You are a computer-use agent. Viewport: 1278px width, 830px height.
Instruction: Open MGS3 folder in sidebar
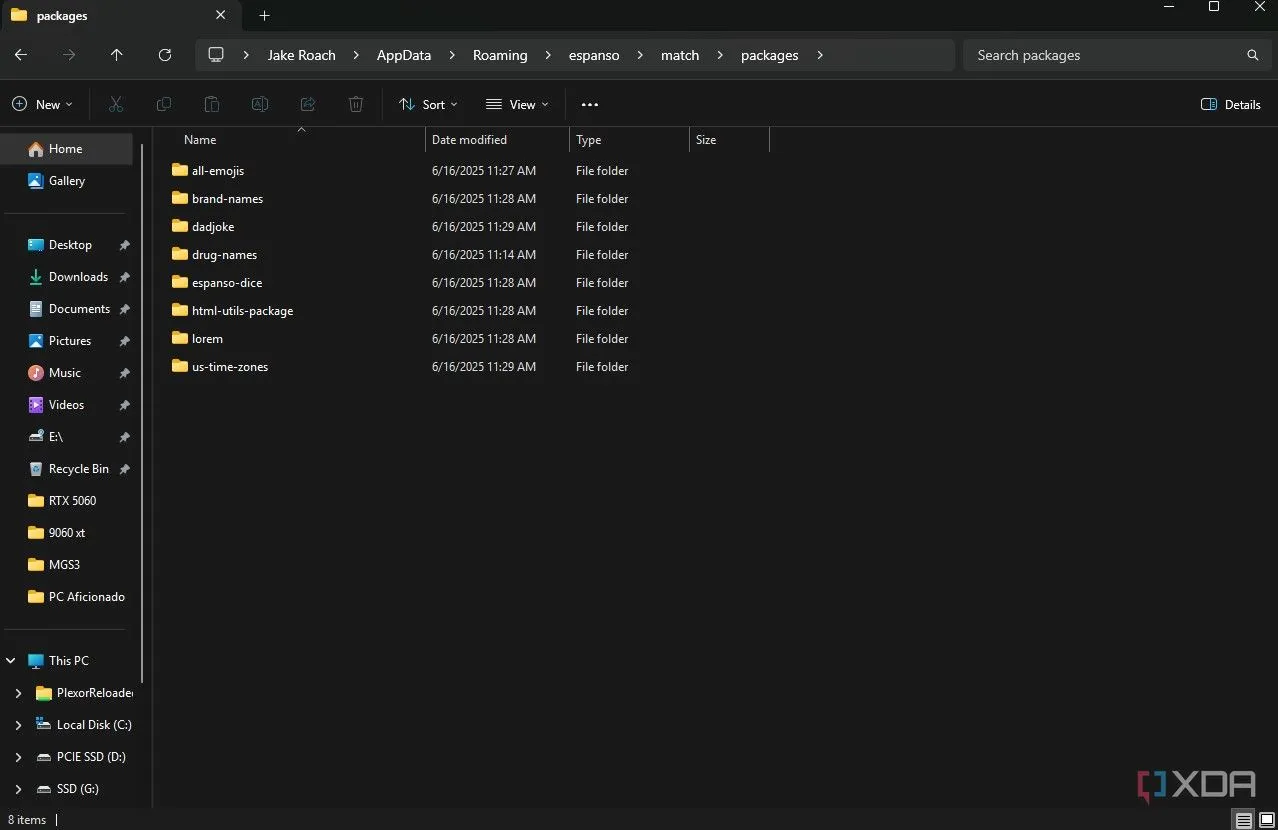click(x=64, y=565)
